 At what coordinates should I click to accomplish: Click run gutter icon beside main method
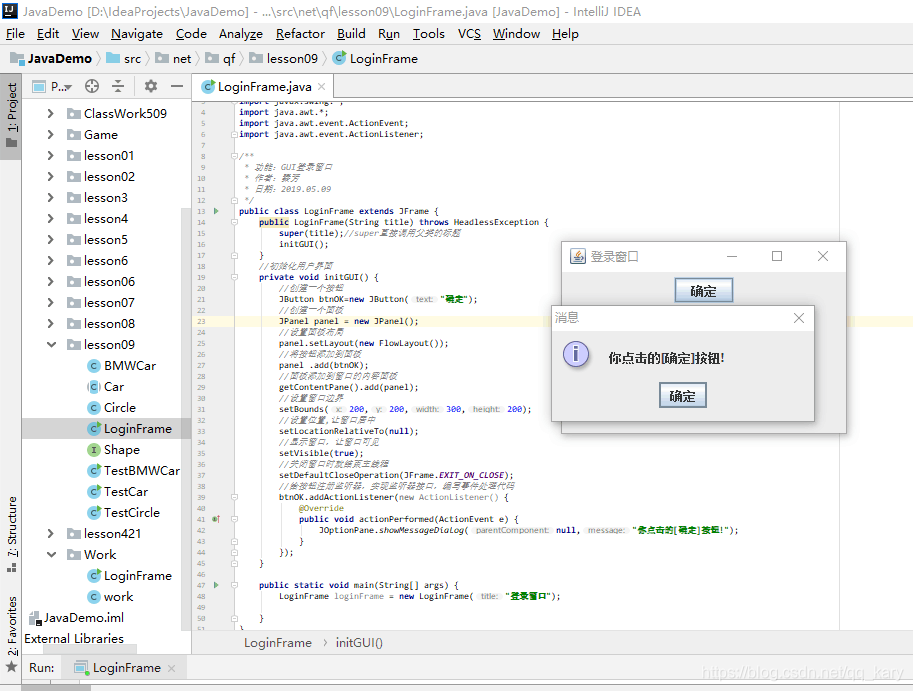point(216,585)
